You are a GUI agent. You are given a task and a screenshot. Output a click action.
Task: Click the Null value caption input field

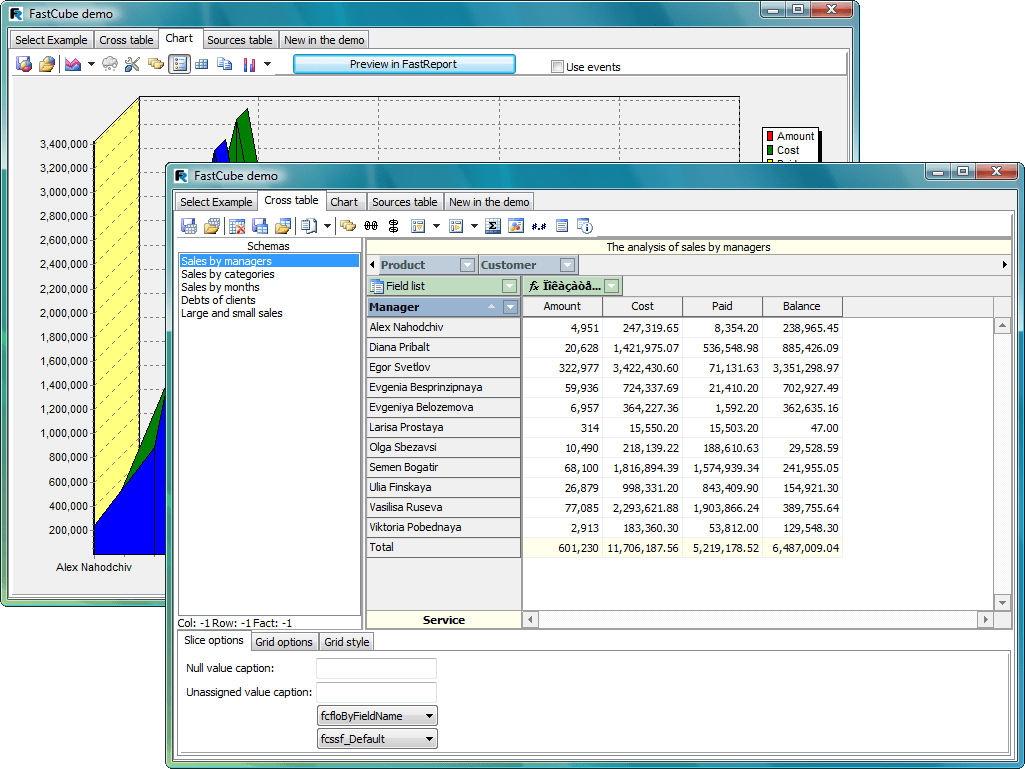pos(377,669)
